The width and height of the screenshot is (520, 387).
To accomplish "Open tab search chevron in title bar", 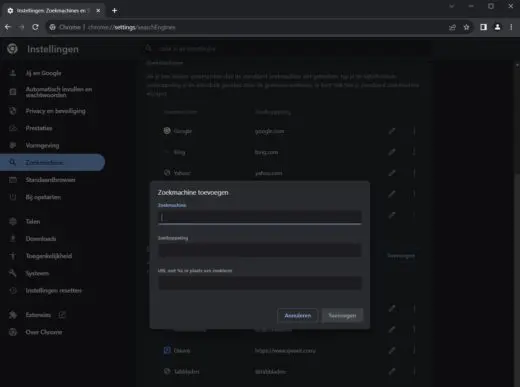I will tap(452, 6).
